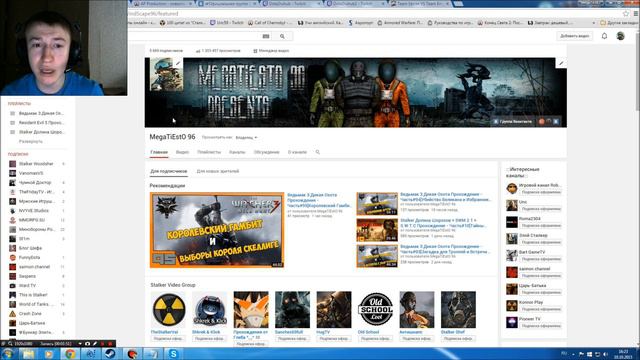The image size is (640, 360).
Task: Open Steam from the Windows taskbar
Action: coord(110,354)
